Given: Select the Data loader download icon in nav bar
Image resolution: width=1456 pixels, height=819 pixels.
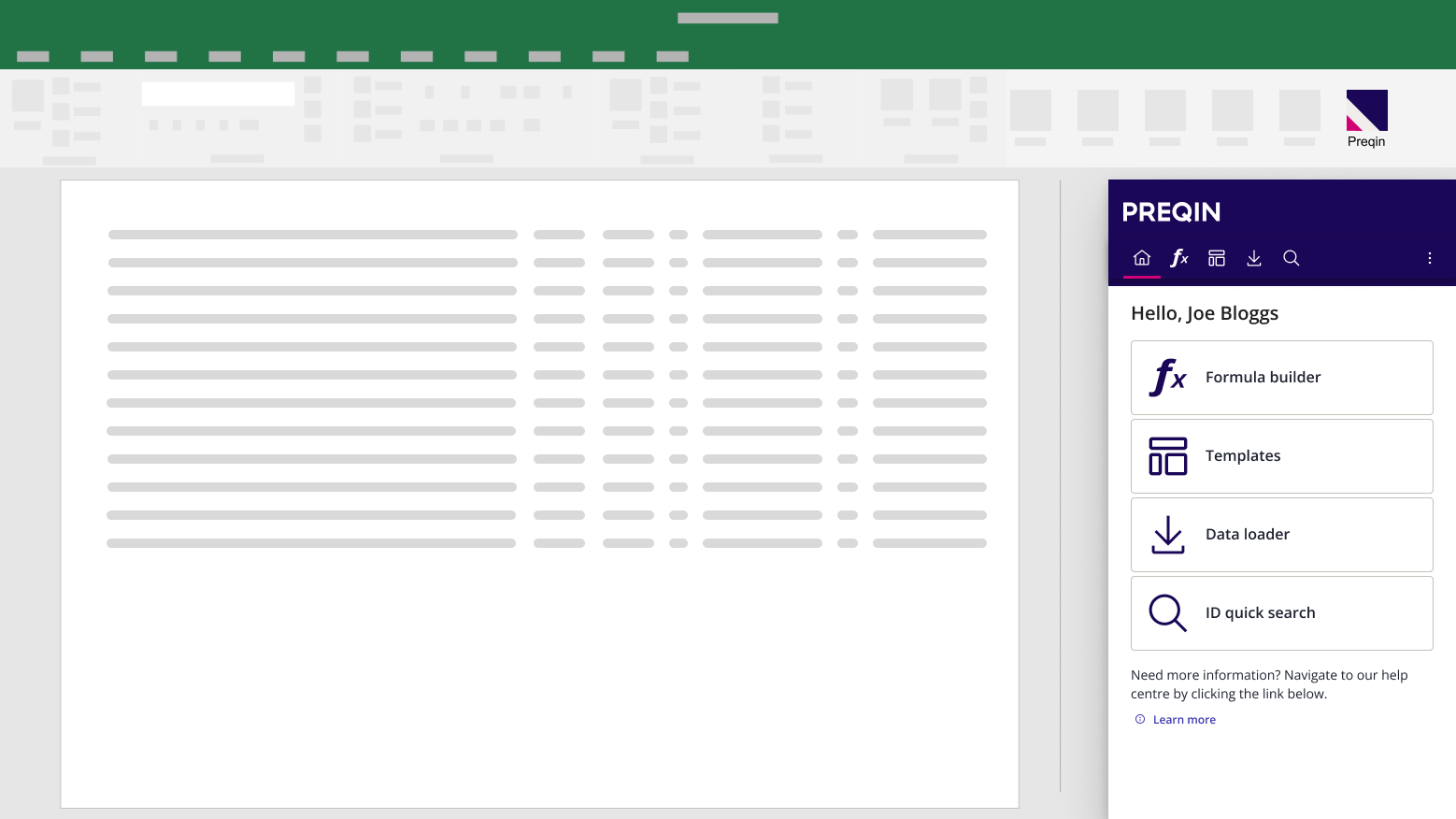Looking at the screenshot, I should [x=1253, y=257].
